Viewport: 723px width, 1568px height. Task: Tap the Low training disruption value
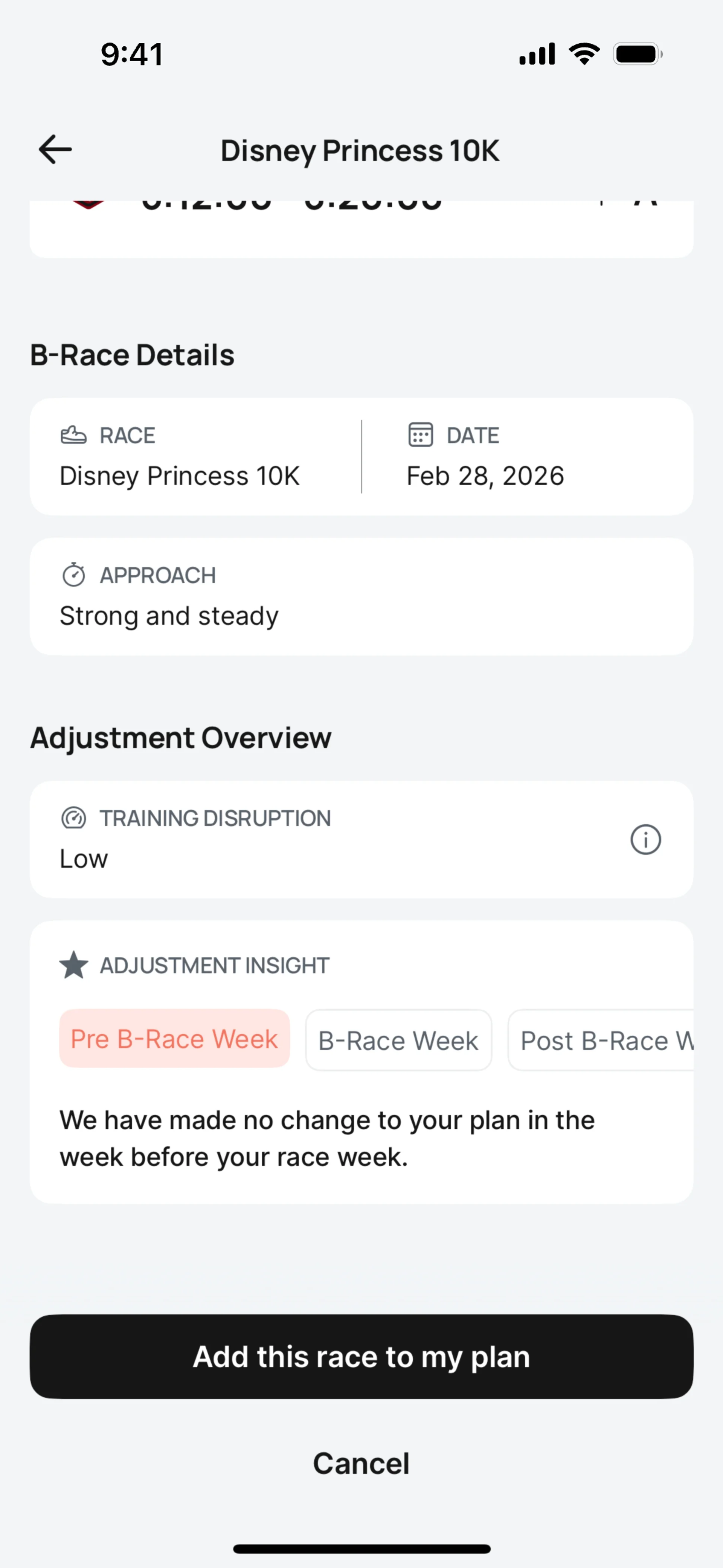point(84,859)
